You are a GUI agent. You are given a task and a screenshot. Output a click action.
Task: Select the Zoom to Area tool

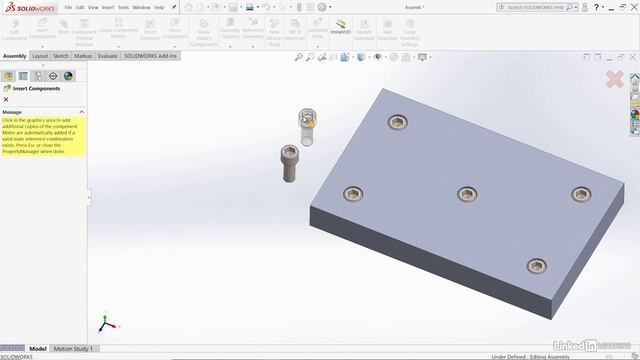click(310, 57)
